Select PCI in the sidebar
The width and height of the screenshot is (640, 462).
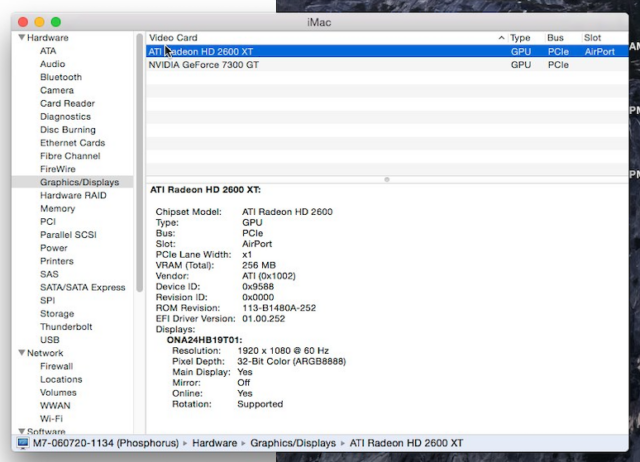point(48,221)
